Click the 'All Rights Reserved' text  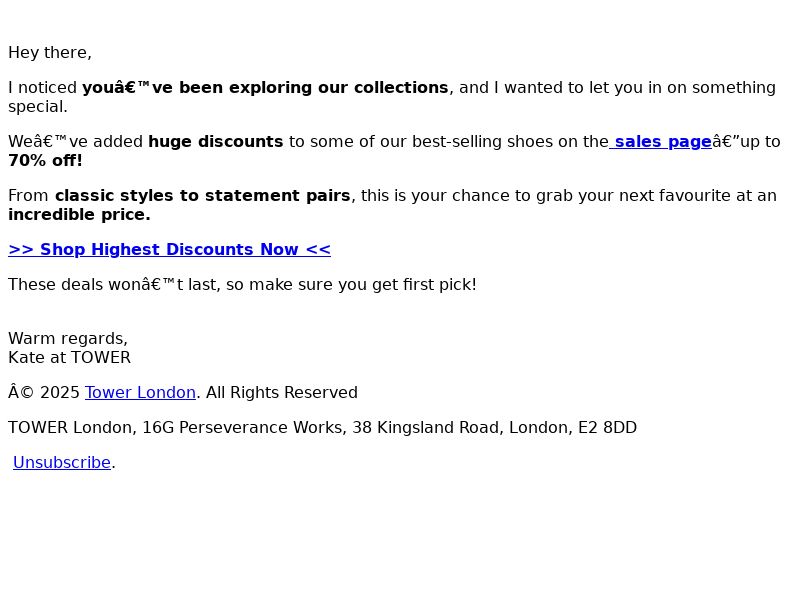(282, 392)
